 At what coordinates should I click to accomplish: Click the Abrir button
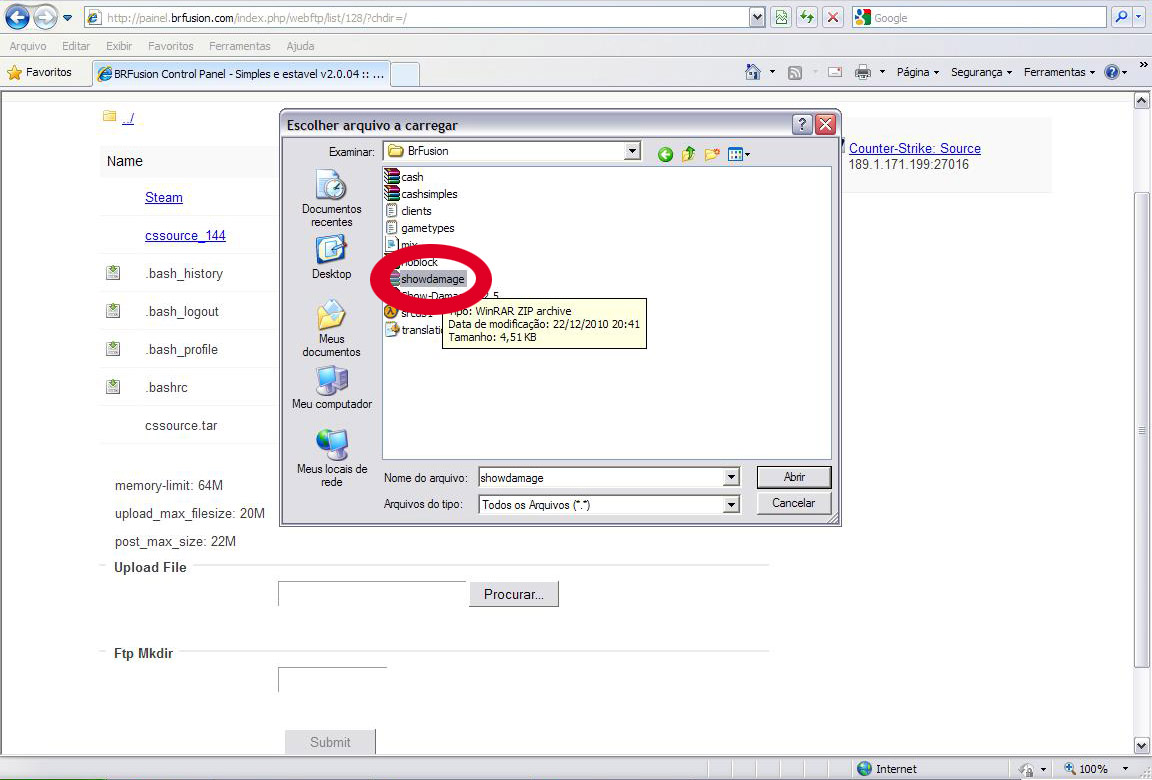click(793, 477)
